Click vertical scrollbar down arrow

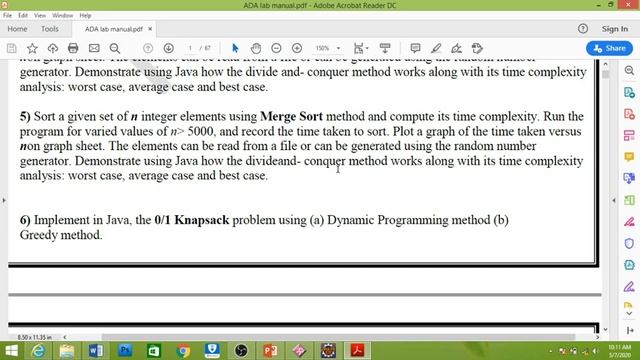605,329
